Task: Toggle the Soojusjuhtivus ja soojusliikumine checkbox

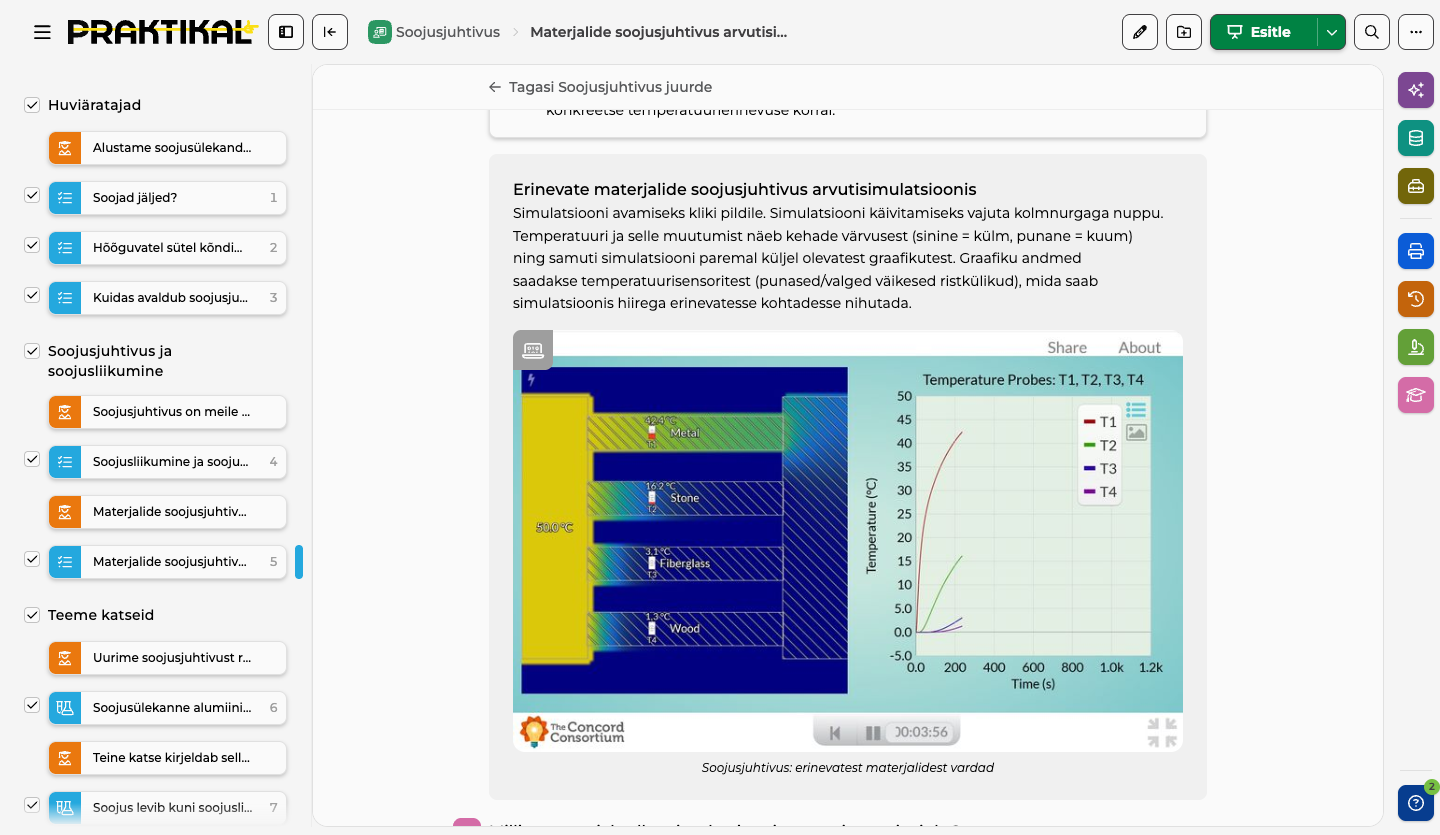Action: [32, 351]
